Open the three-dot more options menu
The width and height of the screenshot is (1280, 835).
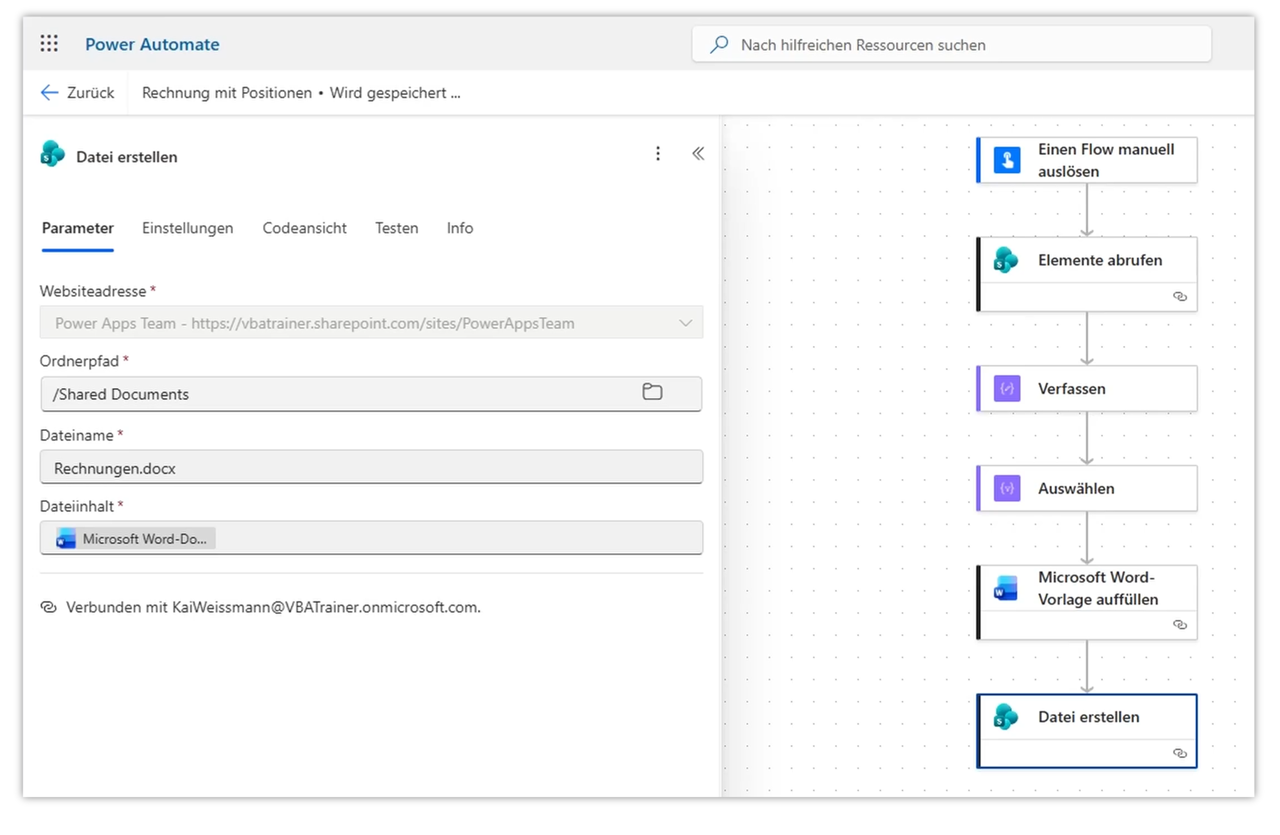[658, 154]
